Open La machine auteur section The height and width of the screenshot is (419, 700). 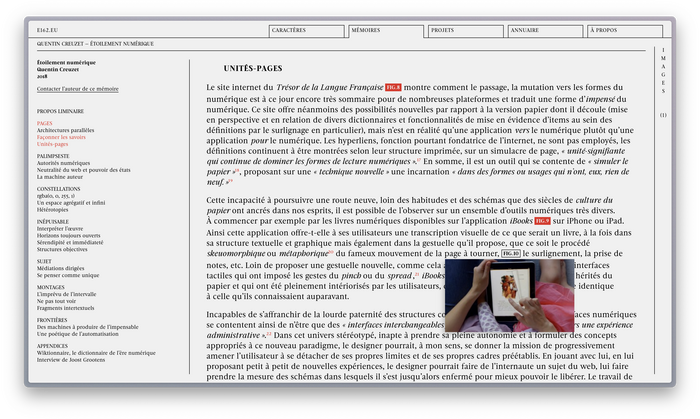pos(60,177)
